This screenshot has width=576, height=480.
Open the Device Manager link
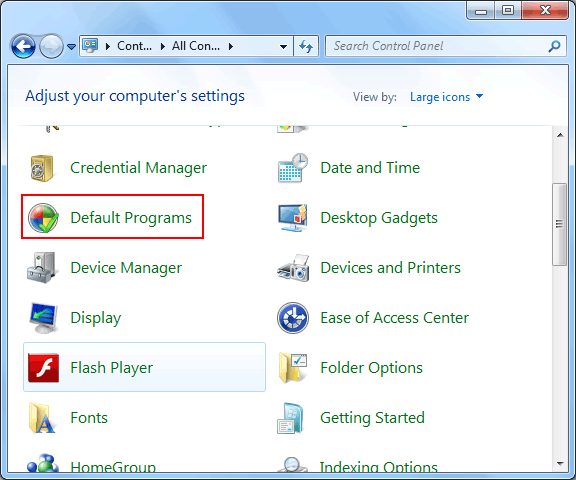126,268
